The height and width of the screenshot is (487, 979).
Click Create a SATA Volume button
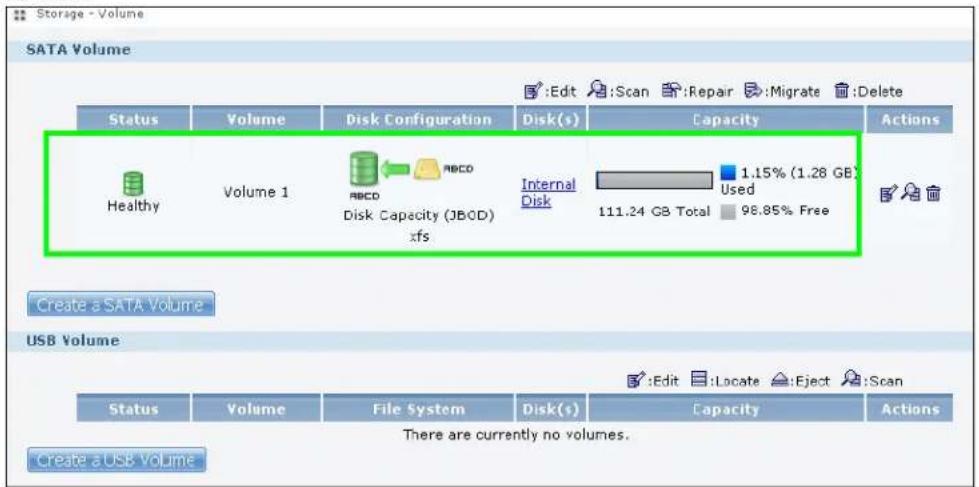click(x=121, y=304)
